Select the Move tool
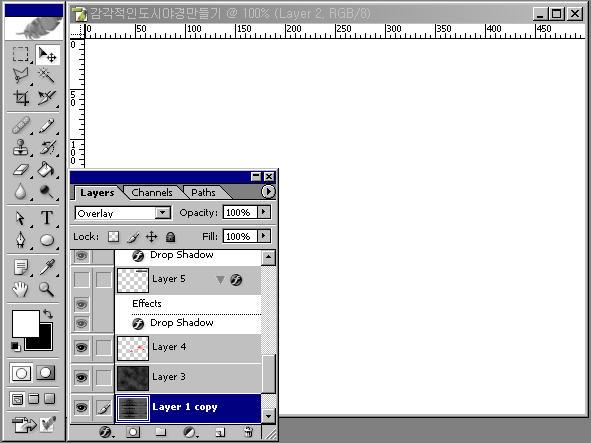The image size is (591, 443). tap(47, 55)
